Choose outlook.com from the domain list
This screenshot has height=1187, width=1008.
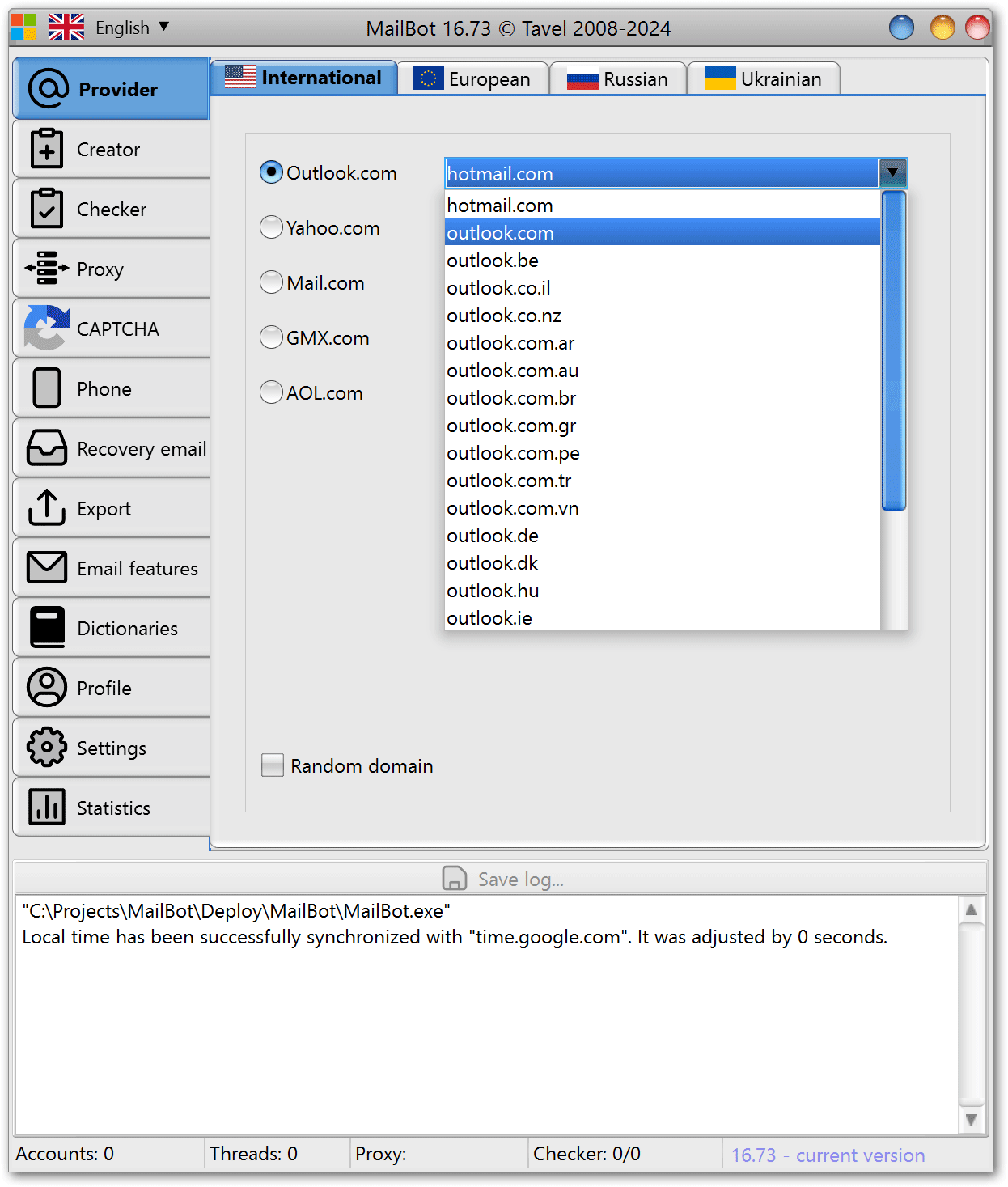[662, 232]
